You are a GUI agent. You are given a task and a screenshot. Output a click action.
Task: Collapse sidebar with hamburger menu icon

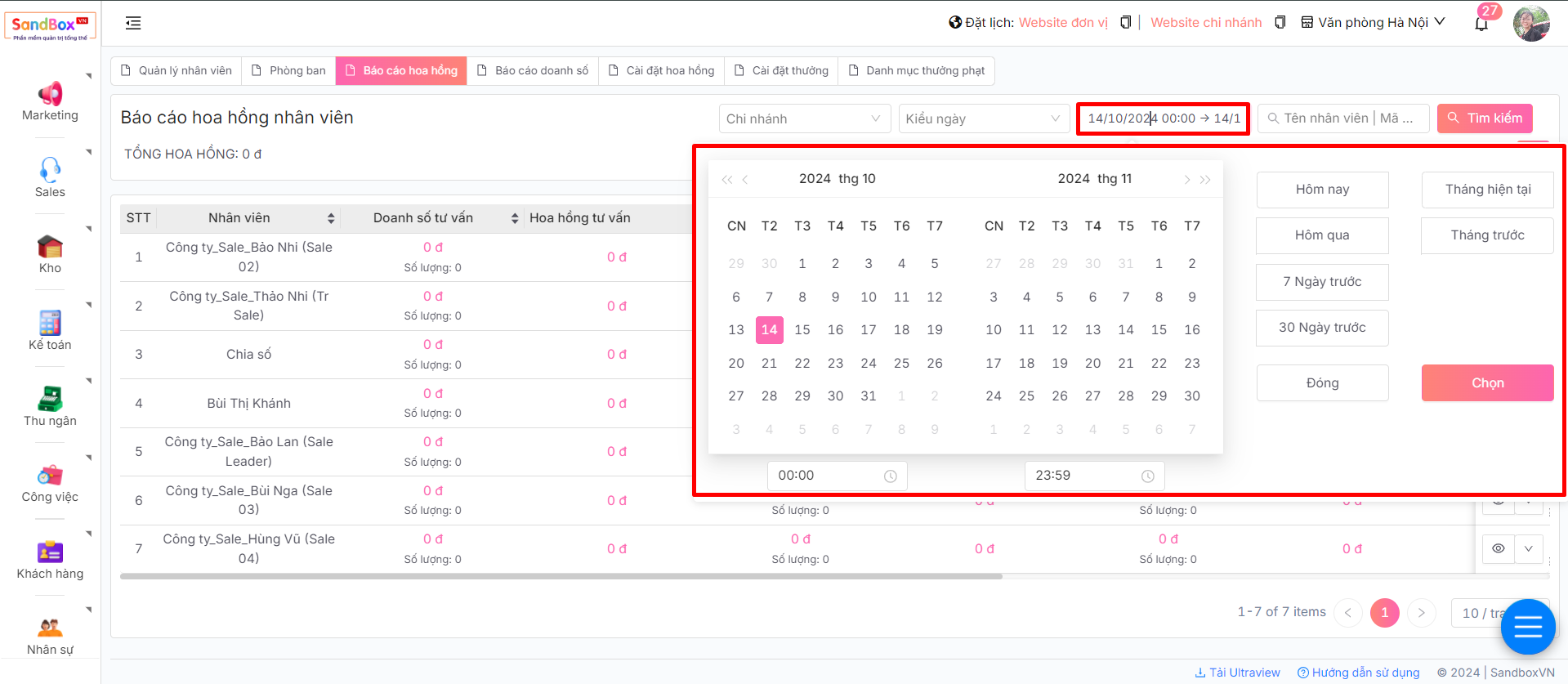pos(133,23)
